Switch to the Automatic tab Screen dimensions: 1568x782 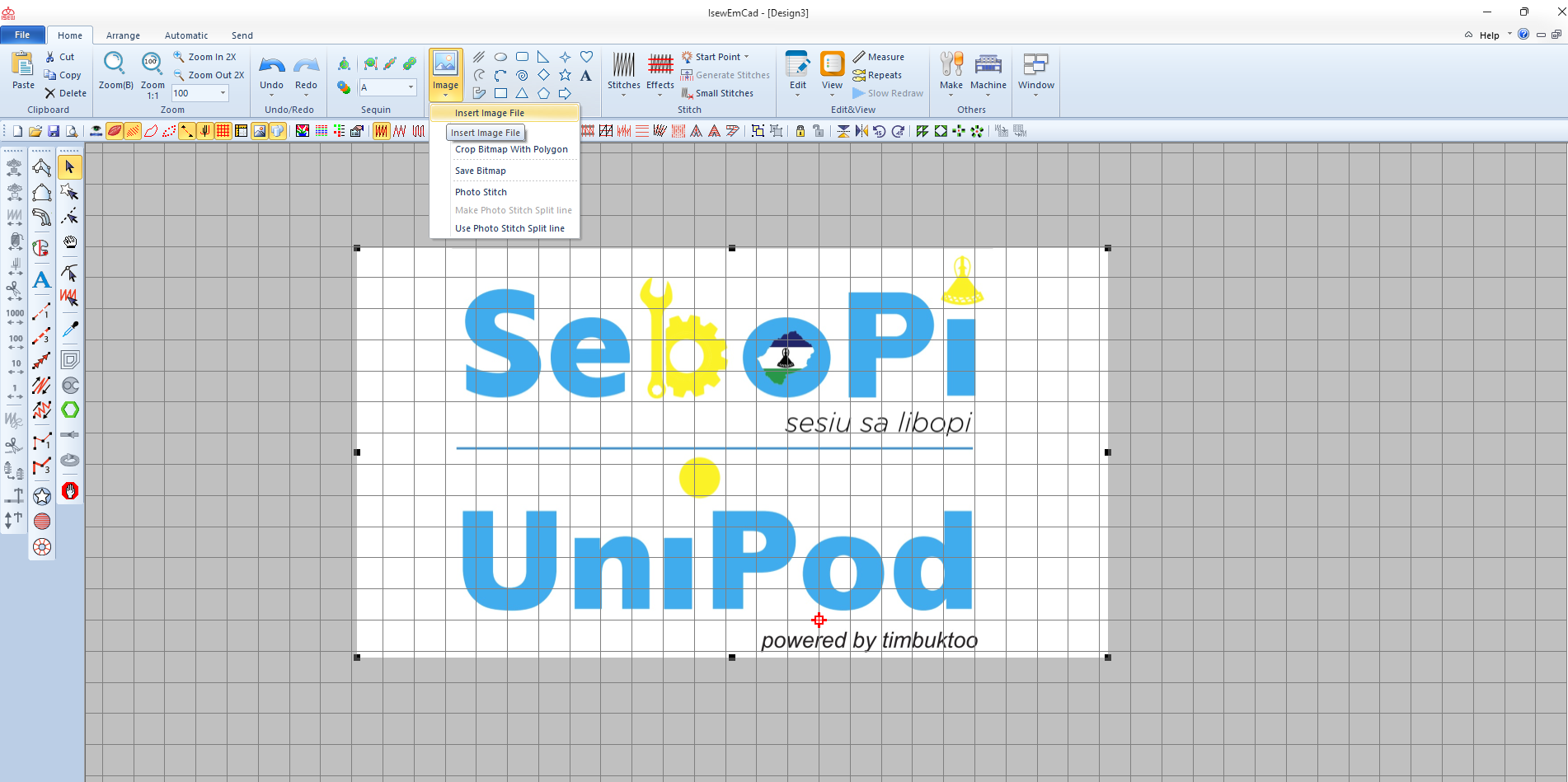click(186, 35)
